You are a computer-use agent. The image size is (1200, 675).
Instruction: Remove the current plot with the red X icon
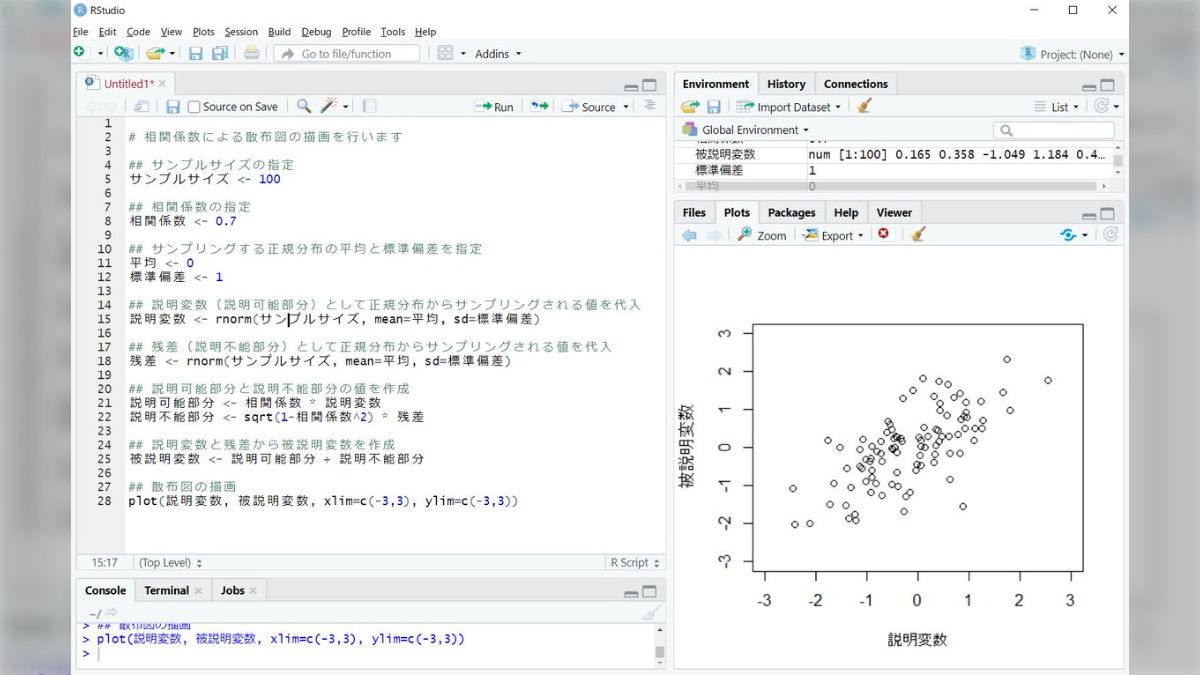[x=883, y=235]
